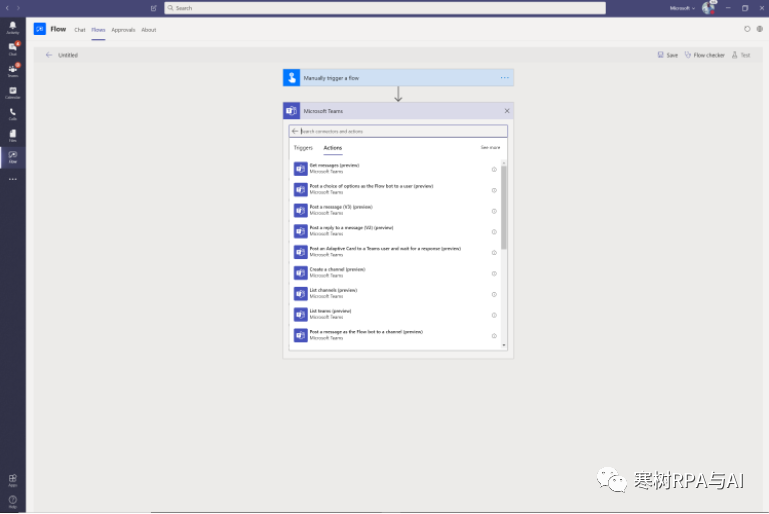Click the actions list scroll down arrow
The width and height of the screenshot is (769, 514).
[x=504, y=345]
